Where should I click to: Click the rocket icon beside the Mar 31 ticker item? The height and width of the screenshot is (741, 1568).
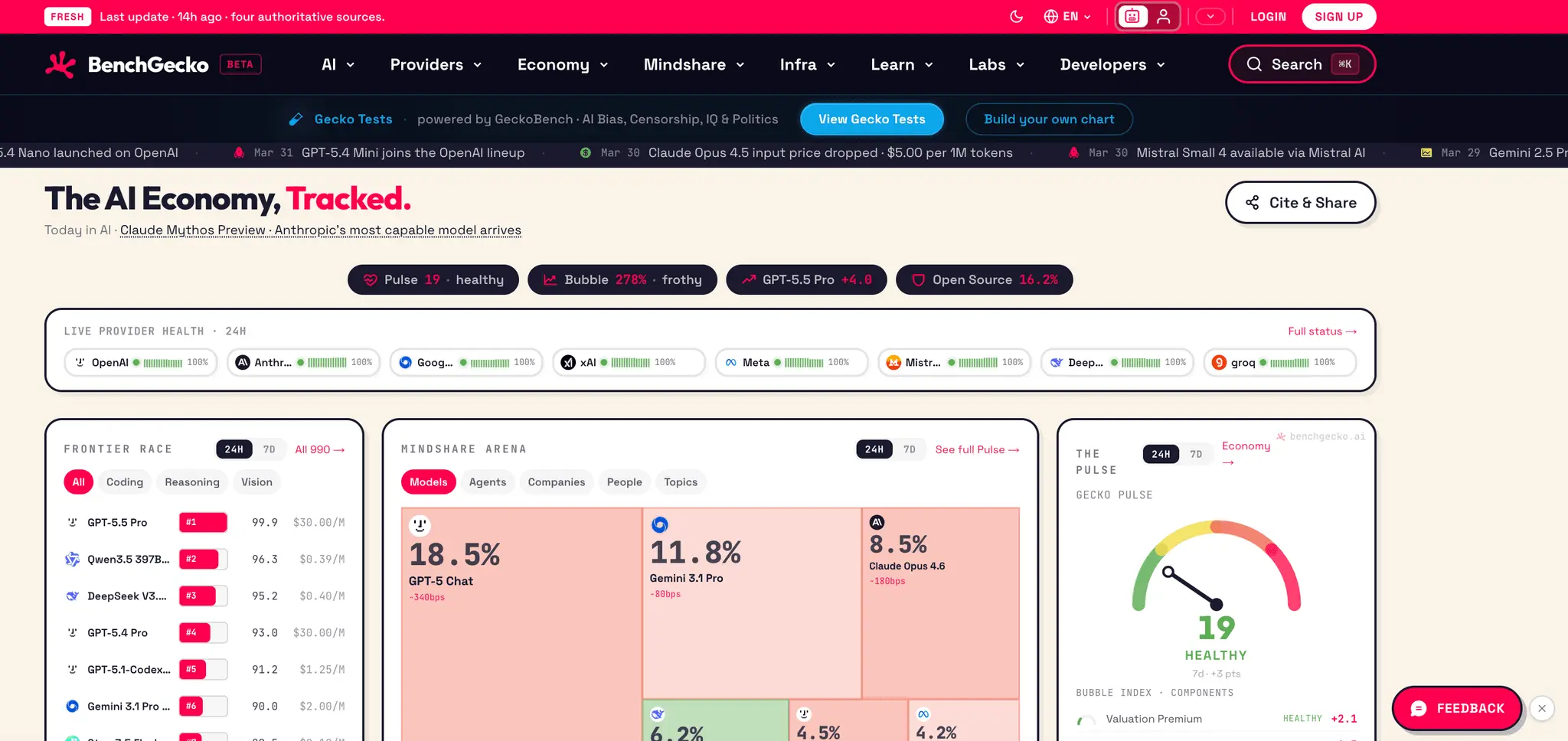tap(239, 153)
